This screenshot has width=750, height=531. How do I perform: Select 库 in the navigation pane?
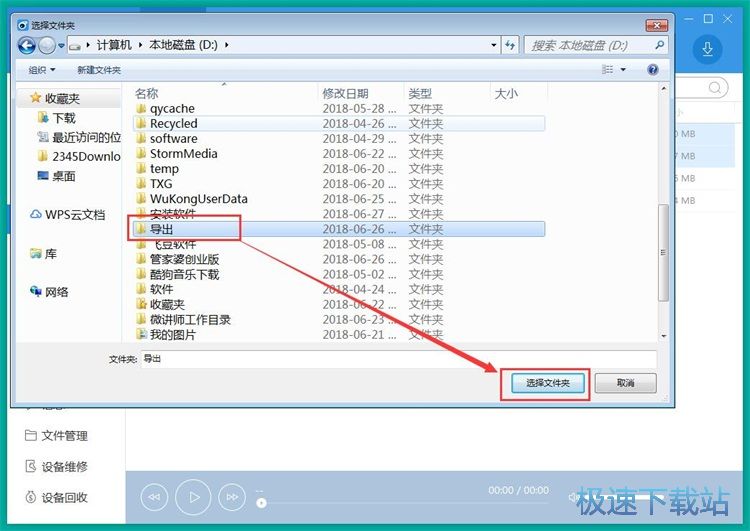(x=44, y=254)
